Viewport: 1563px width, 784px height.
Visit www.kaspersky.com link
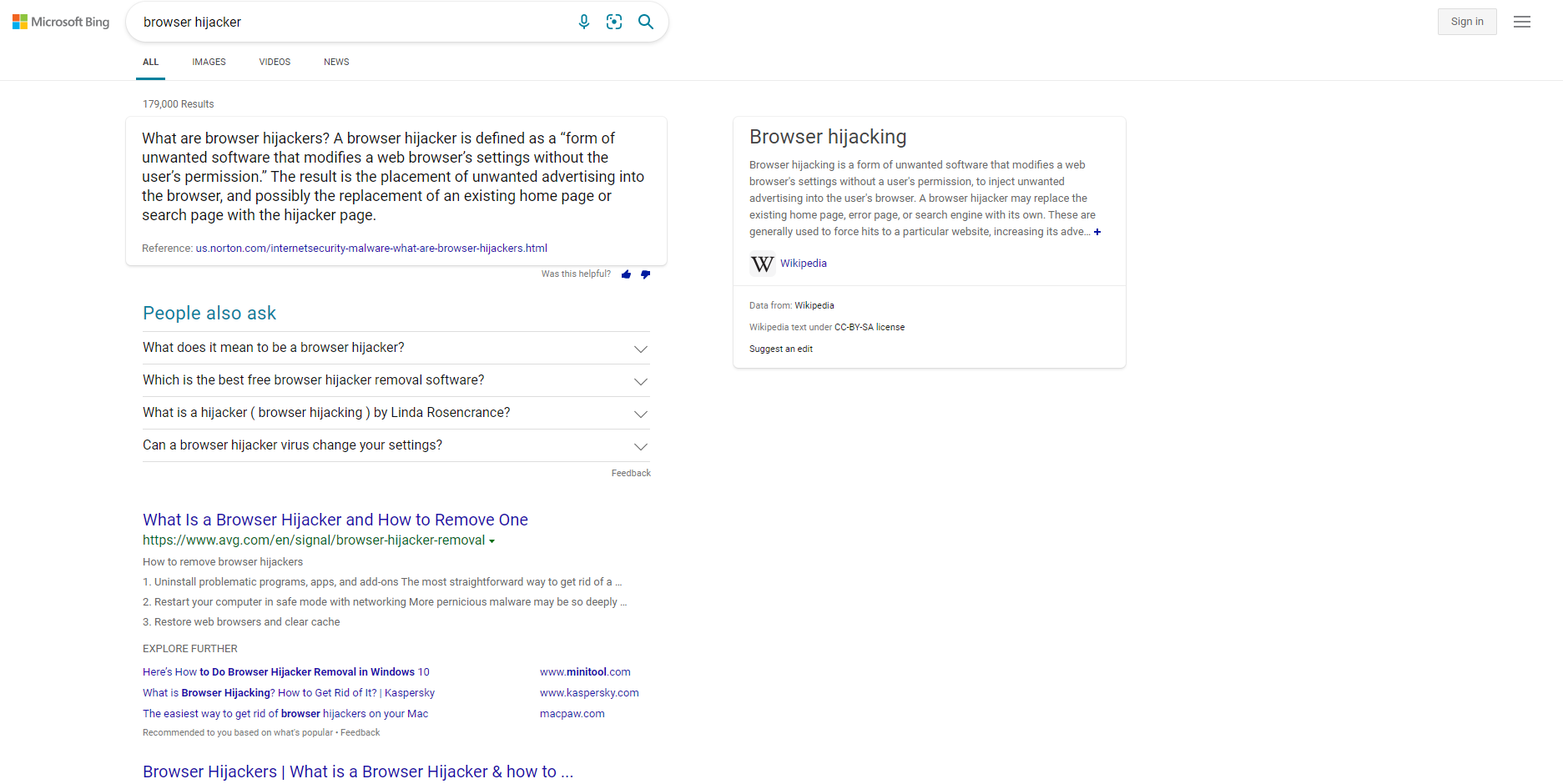589,693
